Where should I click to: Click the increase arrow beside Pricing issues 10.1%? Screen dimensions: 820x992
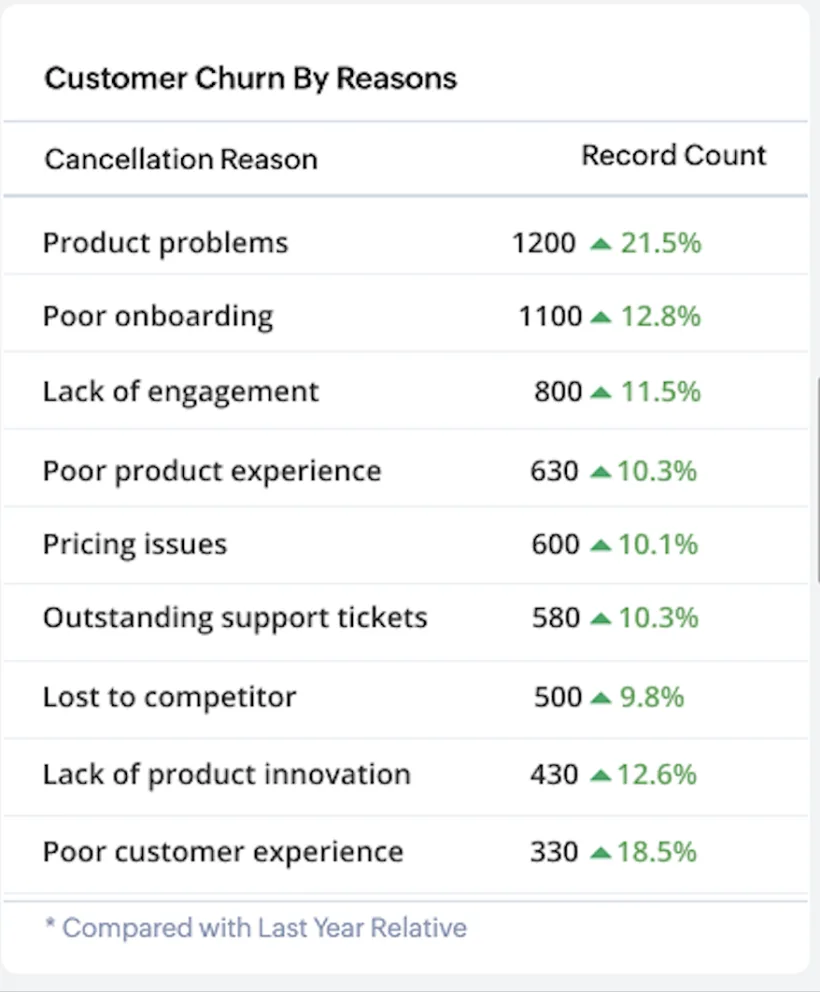600,546
